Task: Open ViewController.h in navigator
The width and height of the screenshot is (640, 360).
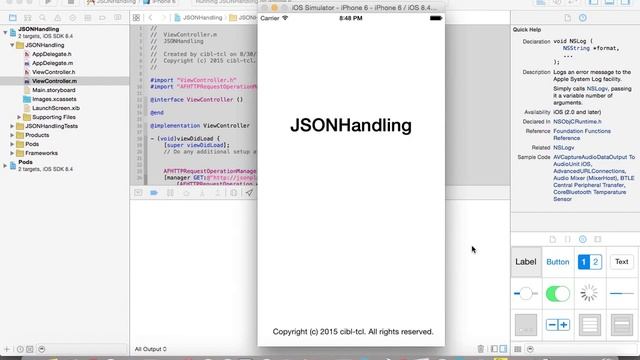Action: click(53, 72)
